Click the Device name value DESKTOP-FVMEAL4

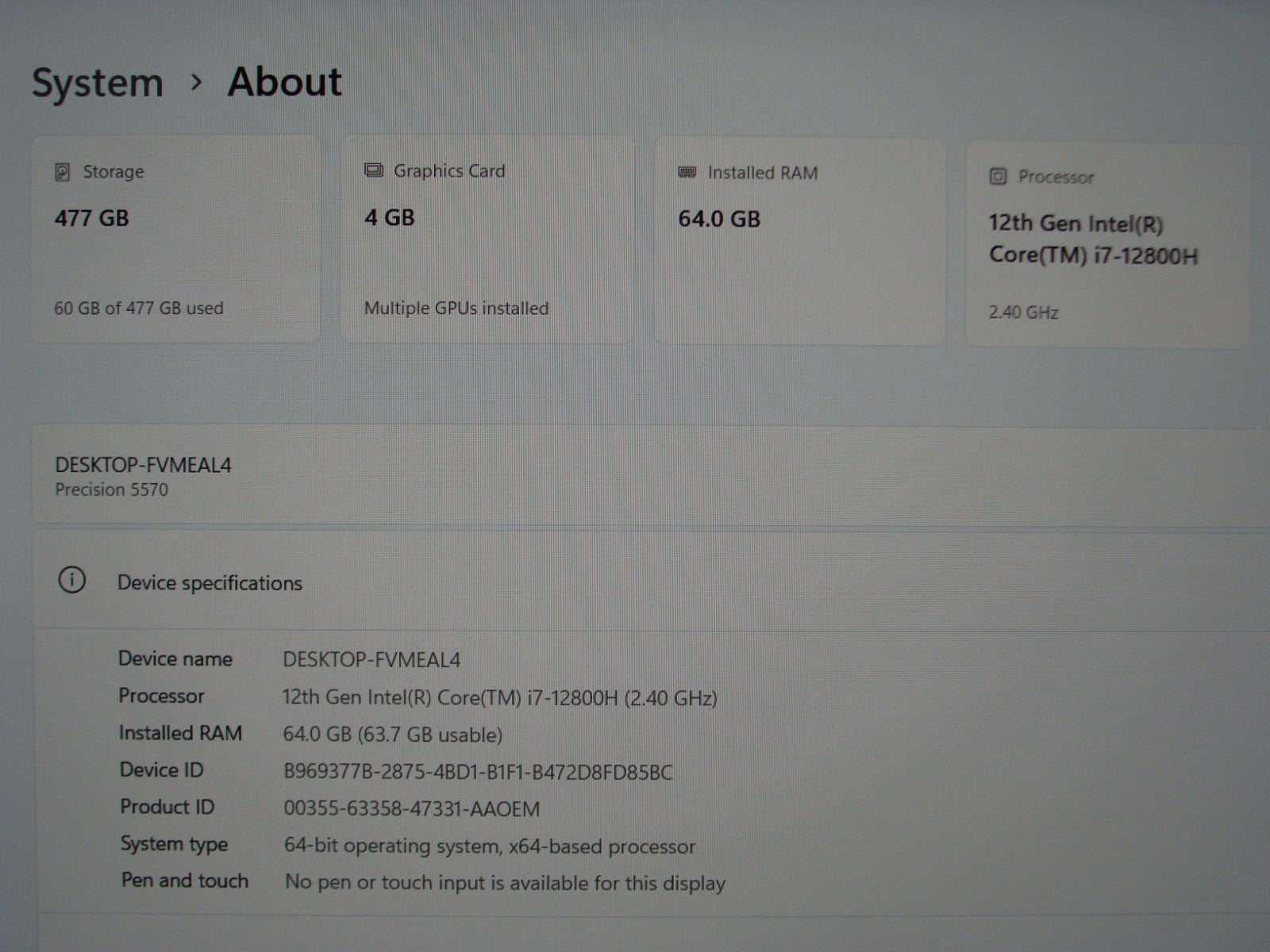(371, 660)
